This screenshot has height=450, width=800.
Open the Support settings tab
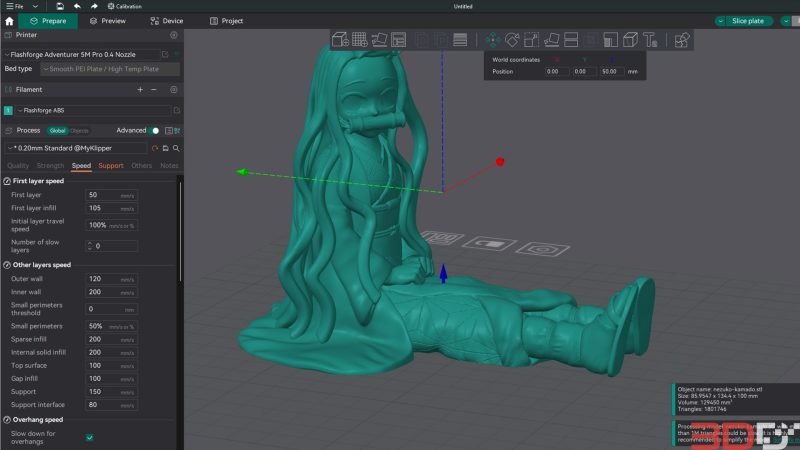(111, 165)
